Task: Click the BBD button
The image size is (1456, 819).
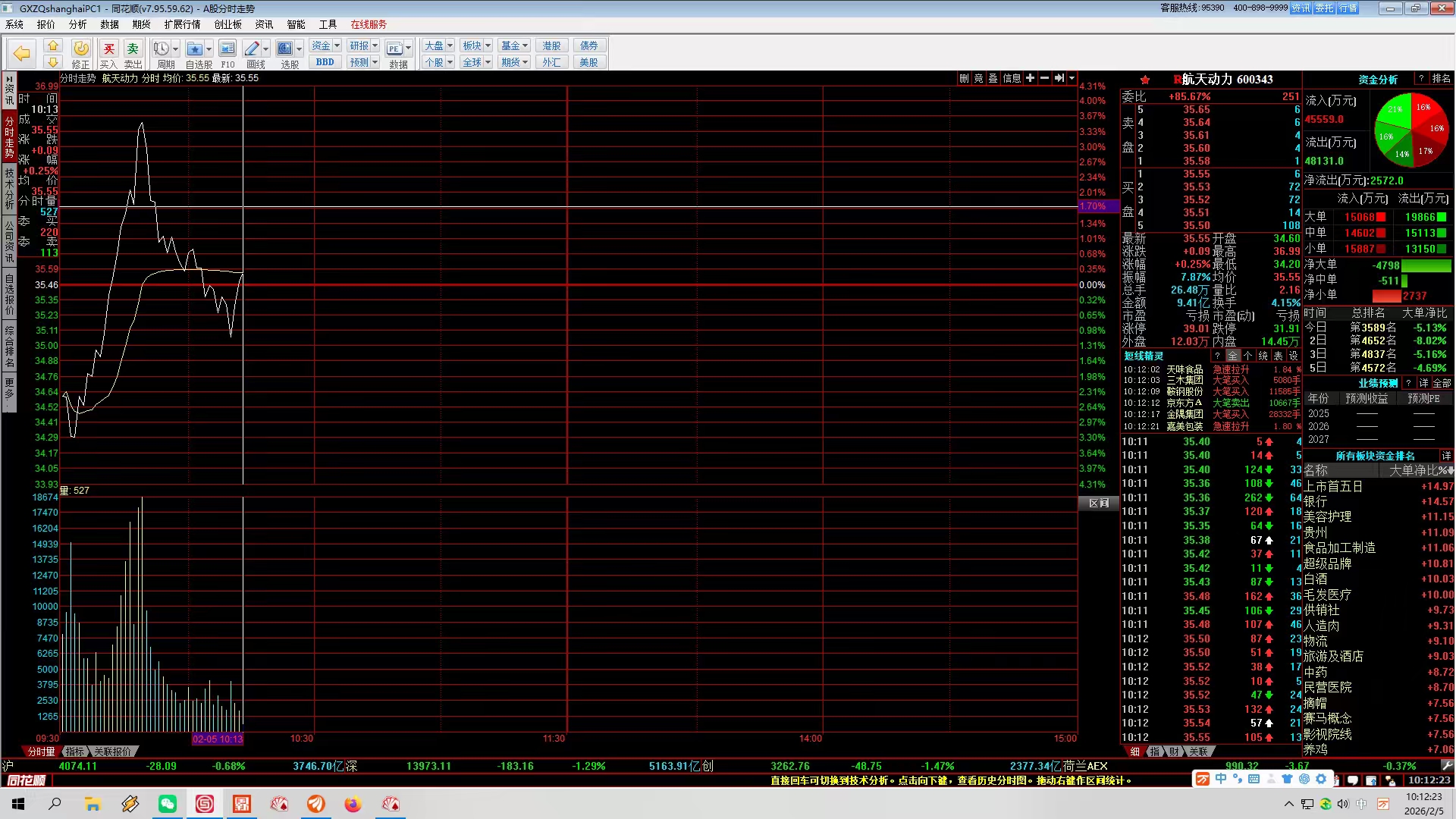Action: (325, 62)
